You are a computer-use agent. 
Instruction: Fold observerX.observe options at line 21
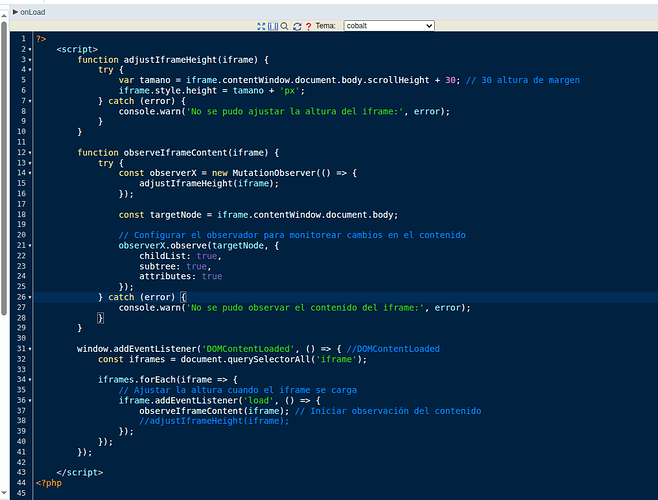click(x=30, y=245)
